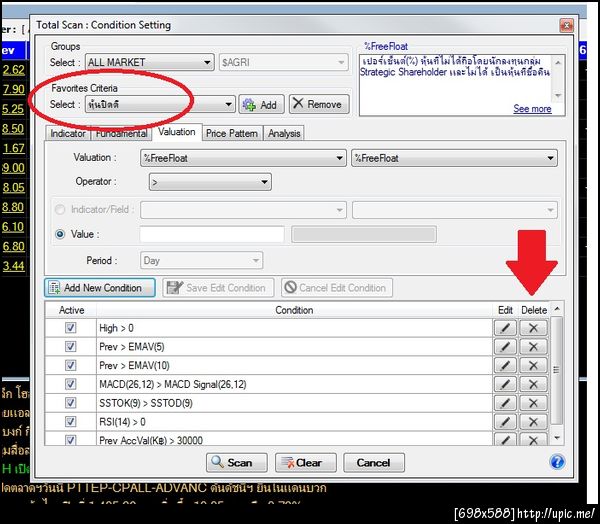Open the second %FreeFloat dropdown
600x524 pixels.
(454, 158)
